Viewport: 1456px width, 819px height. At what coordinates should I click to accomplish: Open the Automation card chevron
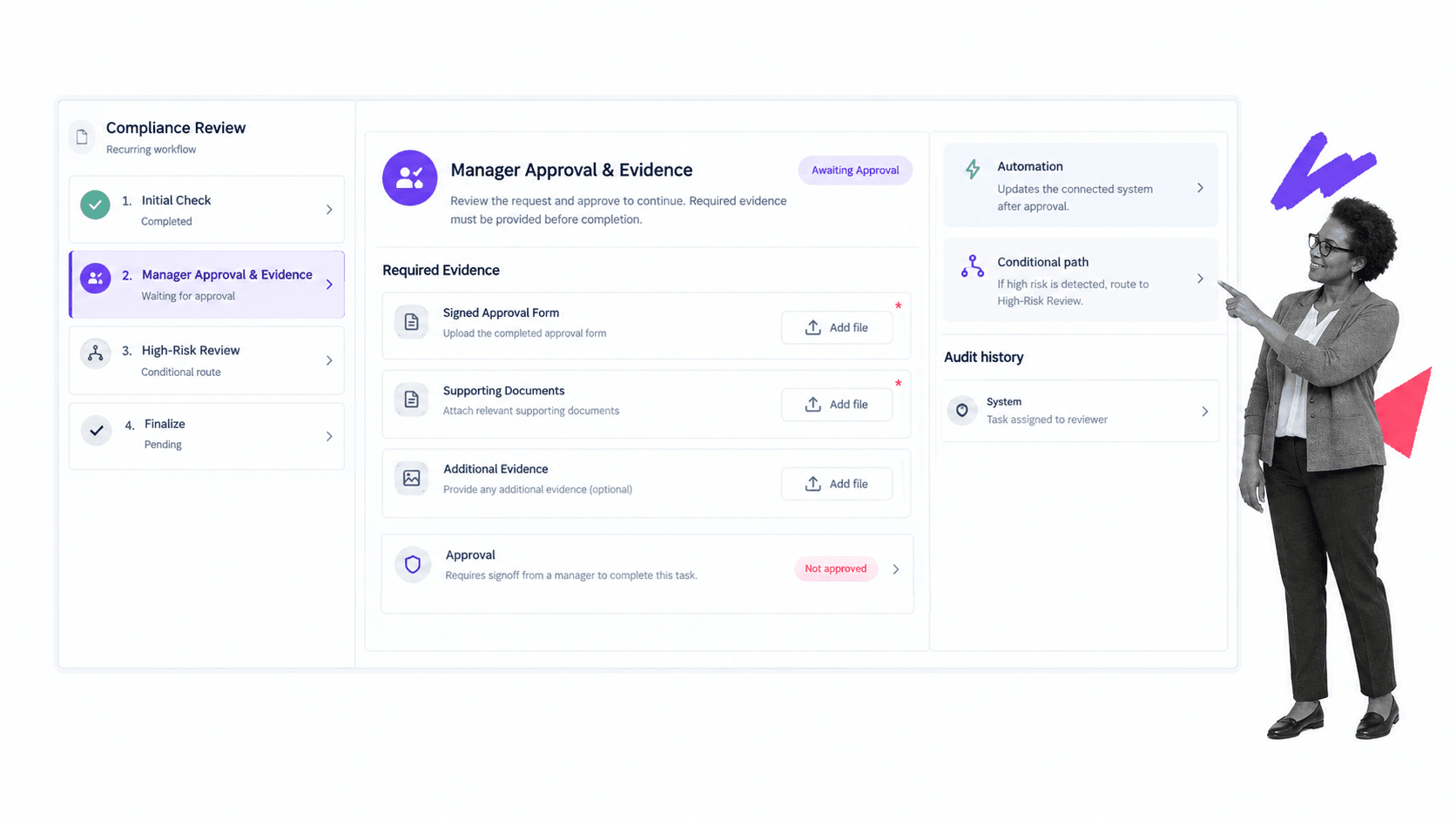(x=1200, y=188)
